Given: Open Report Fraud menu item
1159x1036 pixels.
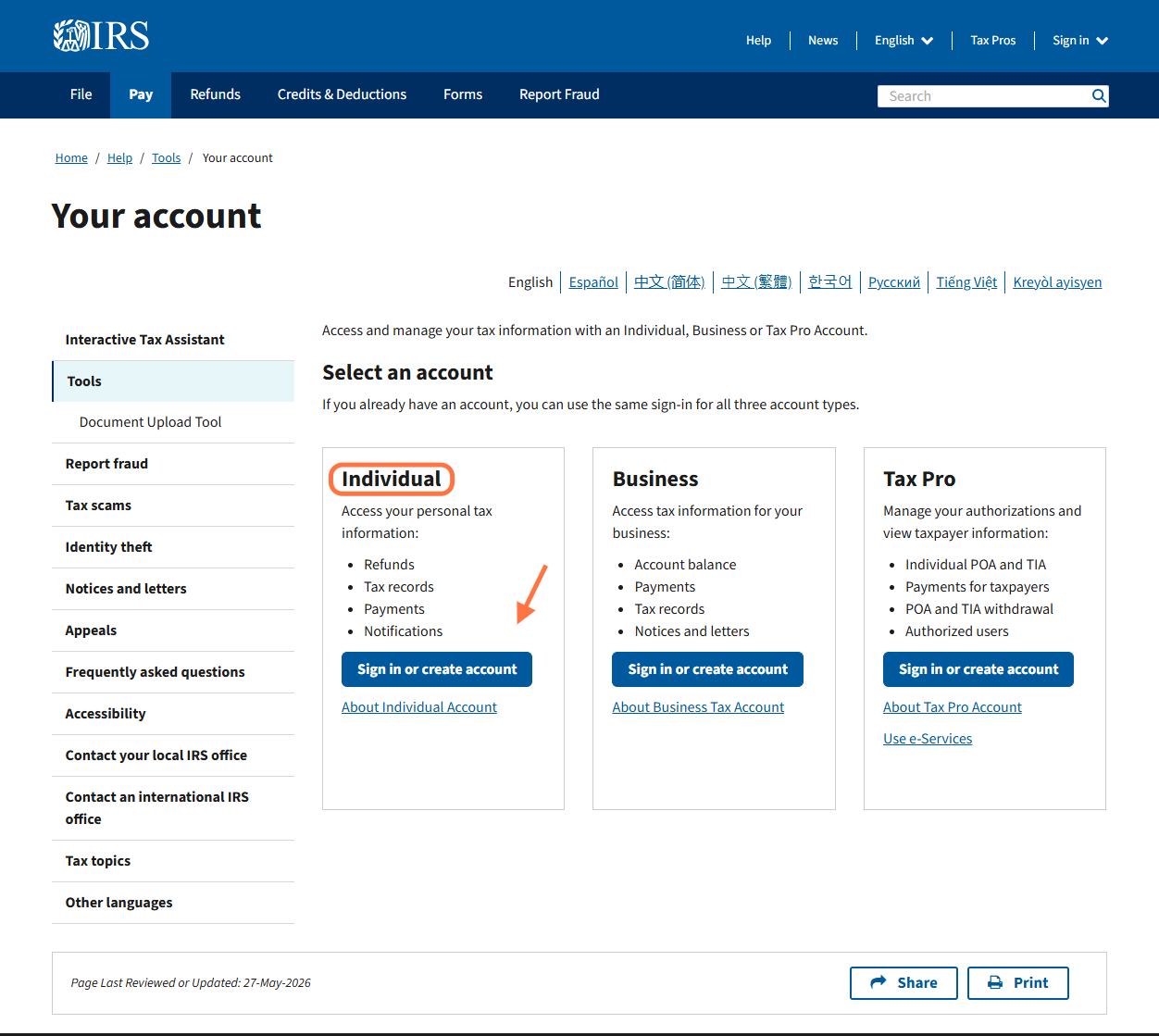Looking at the screenshot, I should click(x=559, y=94).
